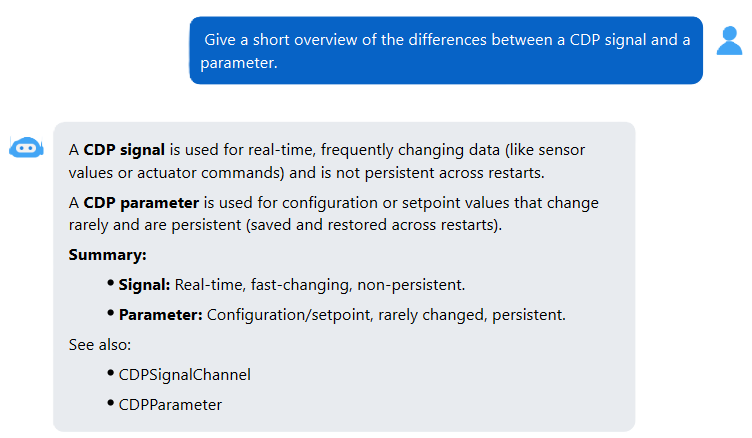Click the "non-persistent." text in summary
This screenshot has width=752, height=438.
411,285
